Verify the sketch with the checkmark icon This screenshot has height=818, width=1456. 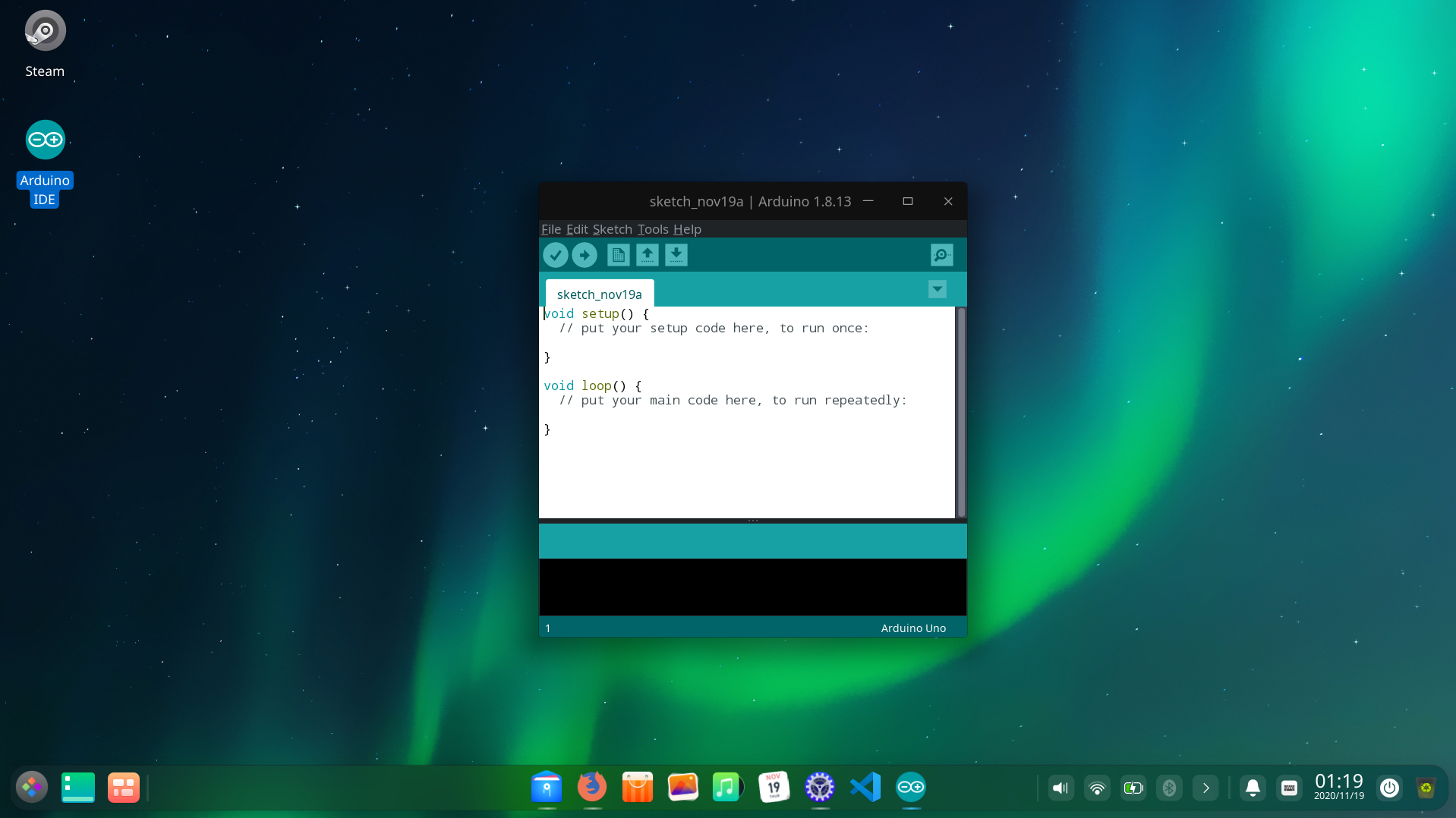tap(555, 255)
